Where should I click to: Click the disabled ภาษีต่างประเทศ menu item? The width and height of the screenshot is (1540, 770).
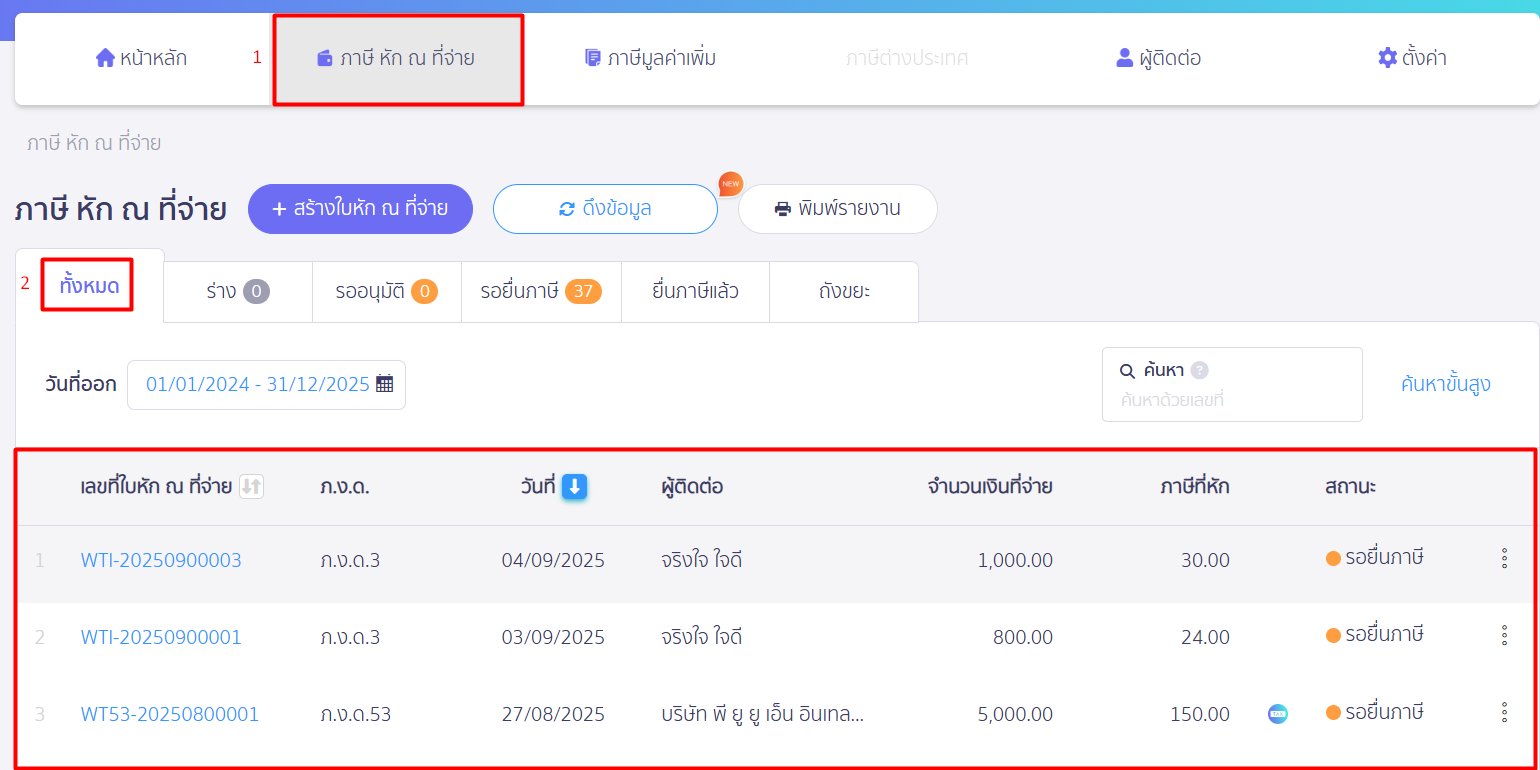coord(907,58)
